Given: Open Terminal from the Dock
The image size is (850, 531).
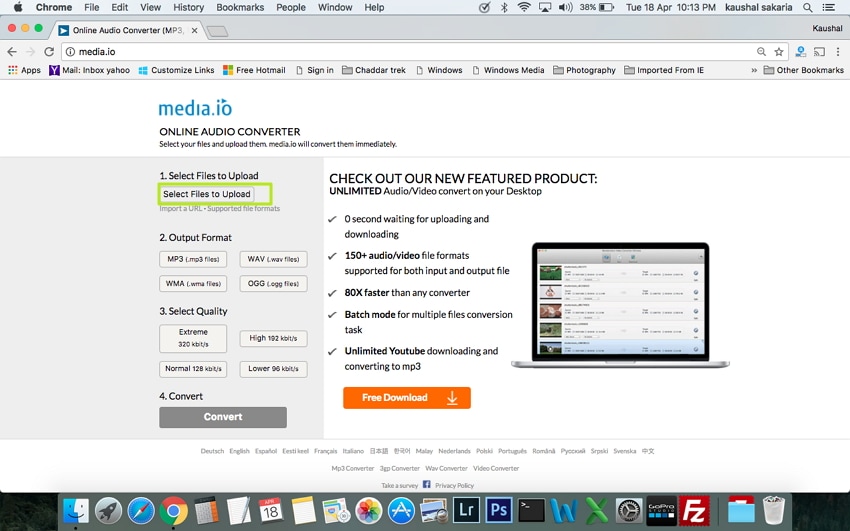Looking at the screenshot, I should (x=531, y=511).
